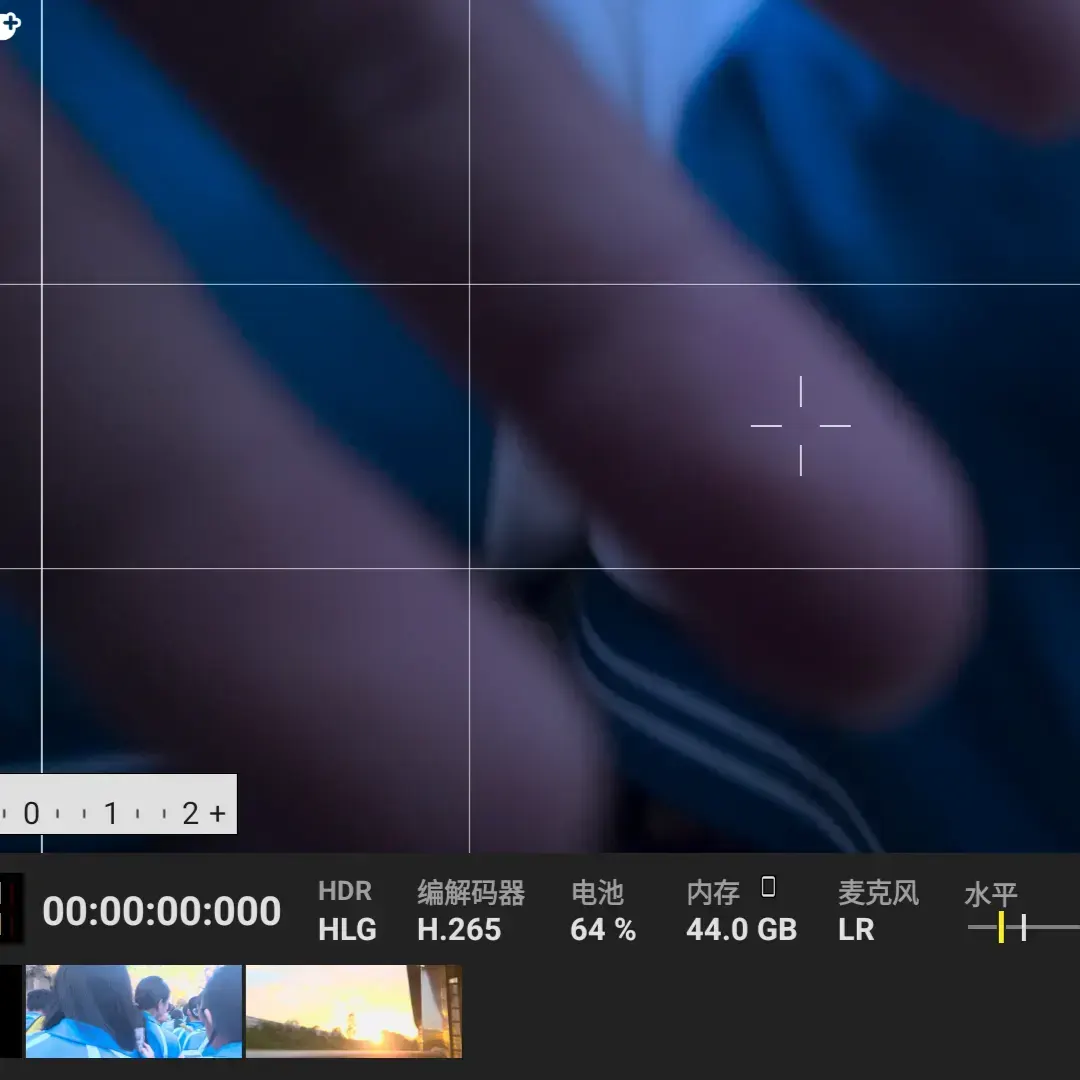Tap the 电池 64 % battery readout
The height and width of the screenshot is (1080, 1080).
coord(603,910)
